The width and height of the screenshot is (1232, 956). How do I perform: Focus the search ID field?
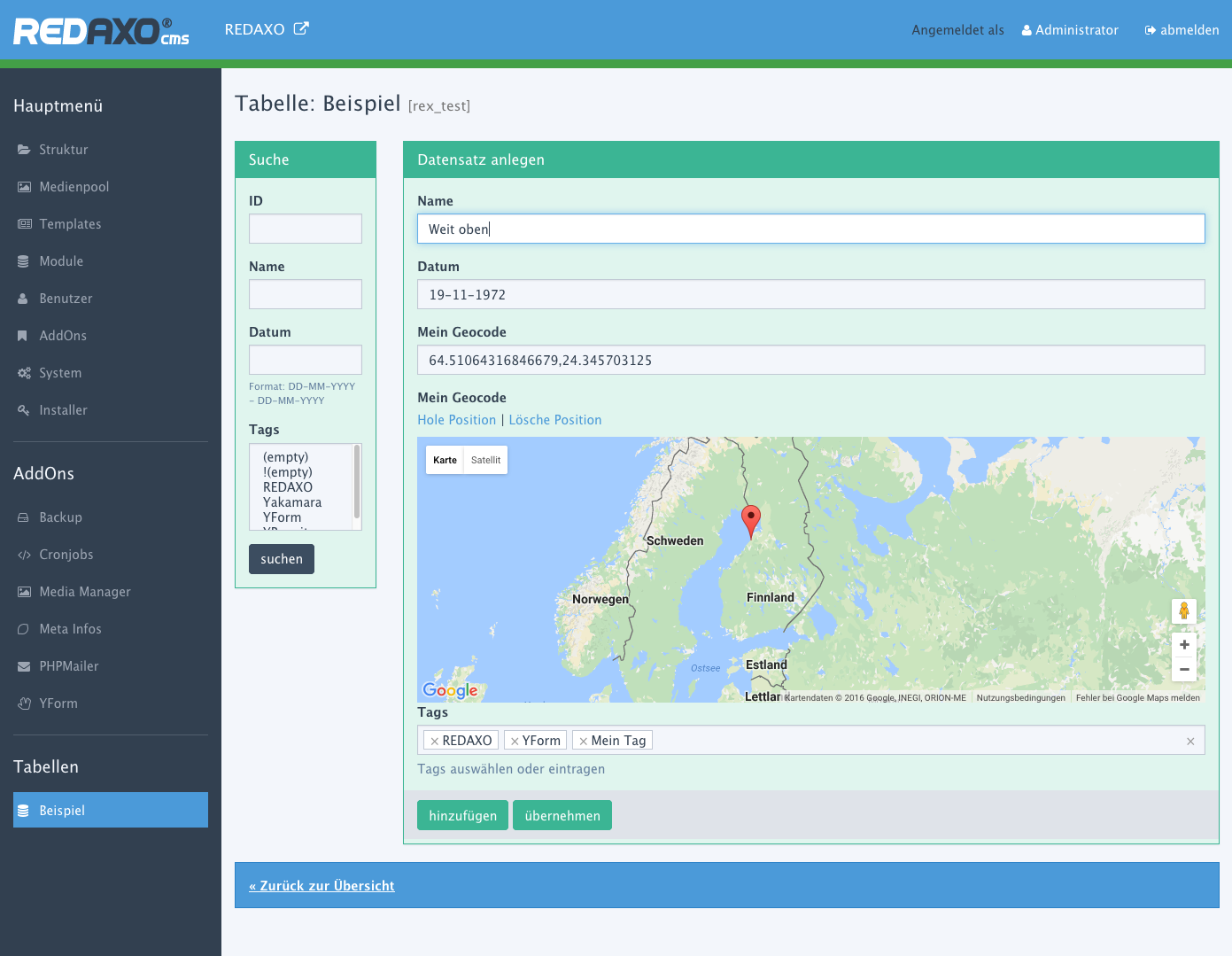point(306,229)
